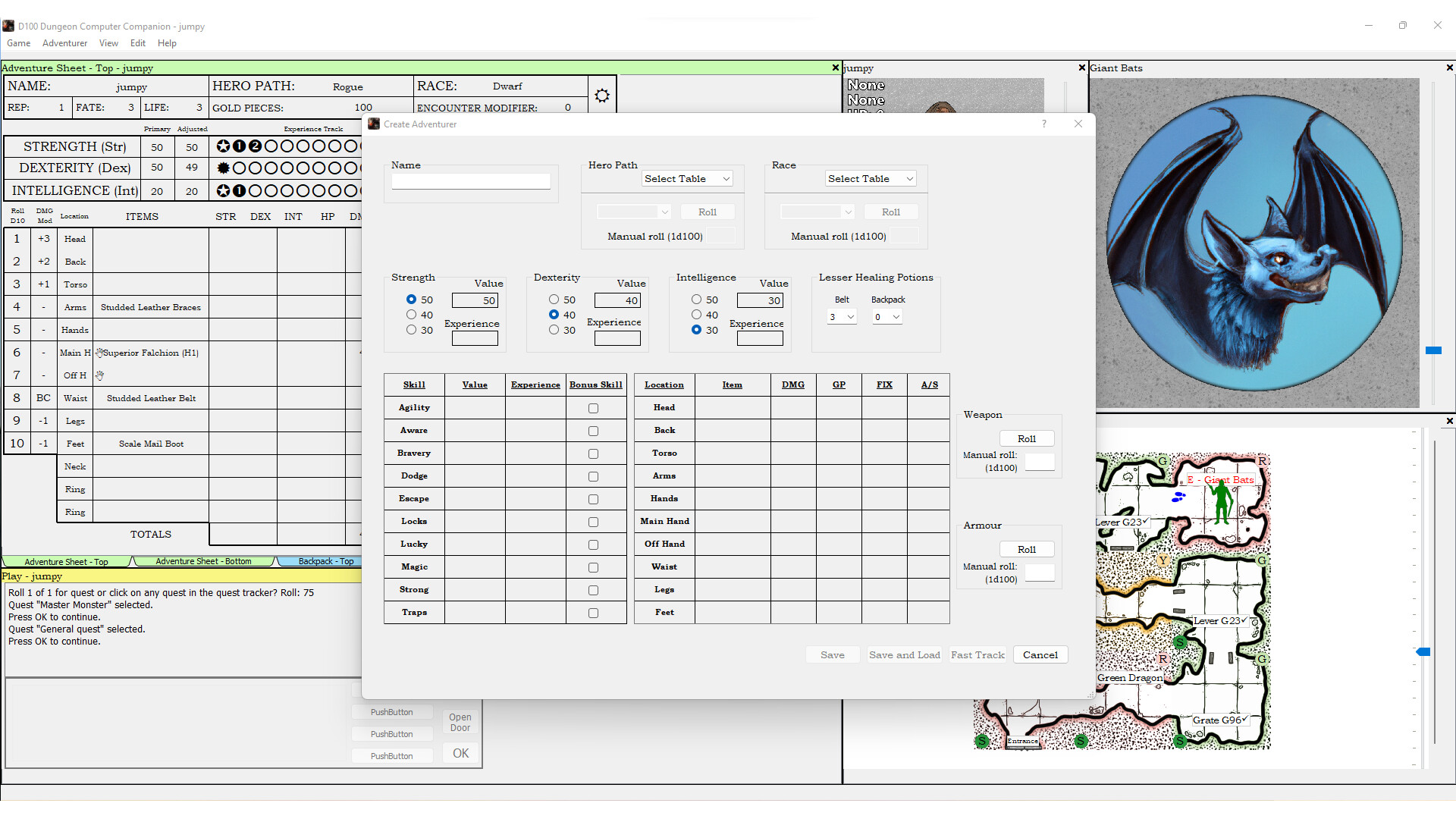Open the Adventurer menu
This screenshot has width=1456, height=819.
click(64, 43)
